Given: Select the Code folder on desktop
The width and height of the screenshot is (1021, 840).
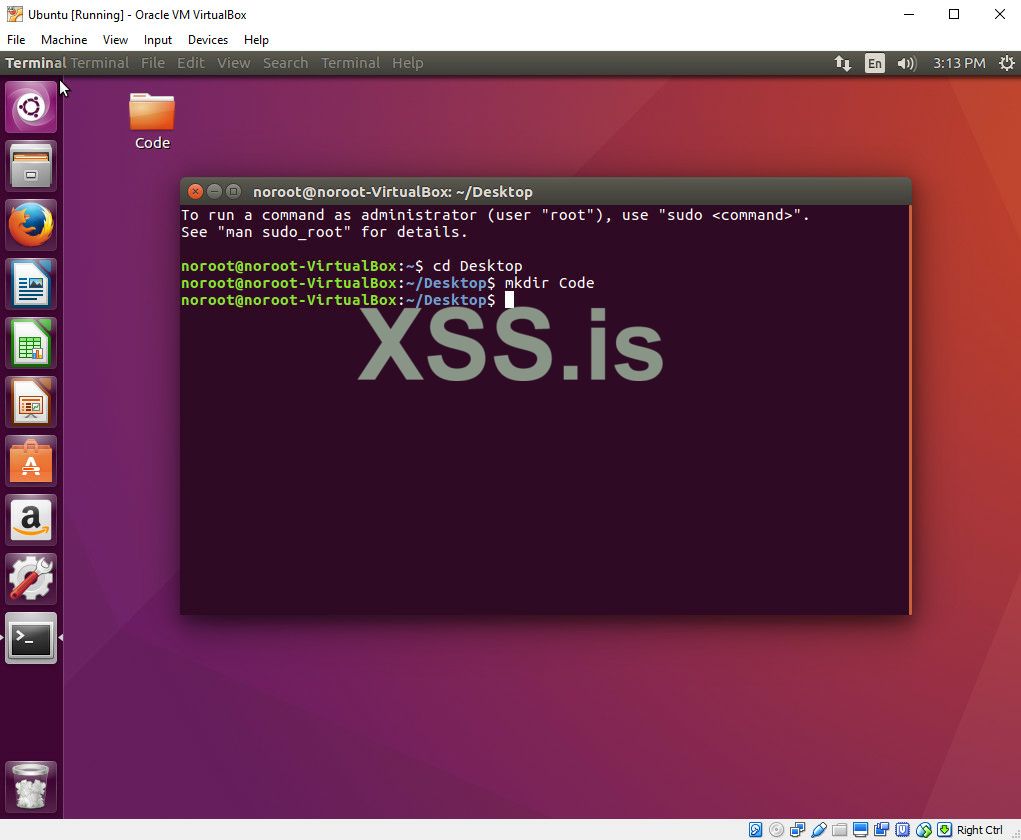Looking at the screenshot, I should click(152, 121).
